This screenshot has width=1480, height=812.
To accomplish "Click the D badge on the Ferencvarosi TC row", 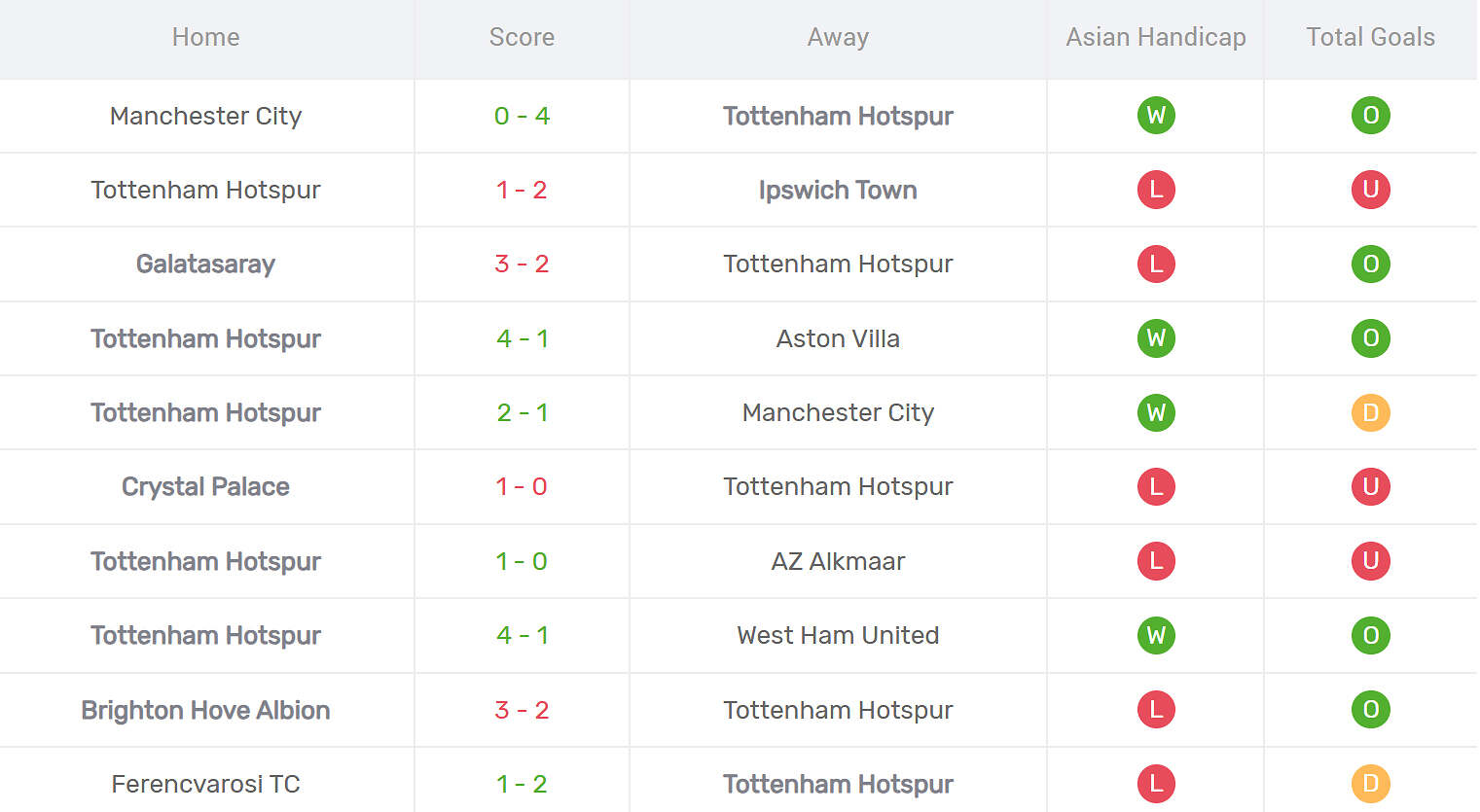I will pos(1371,783).
